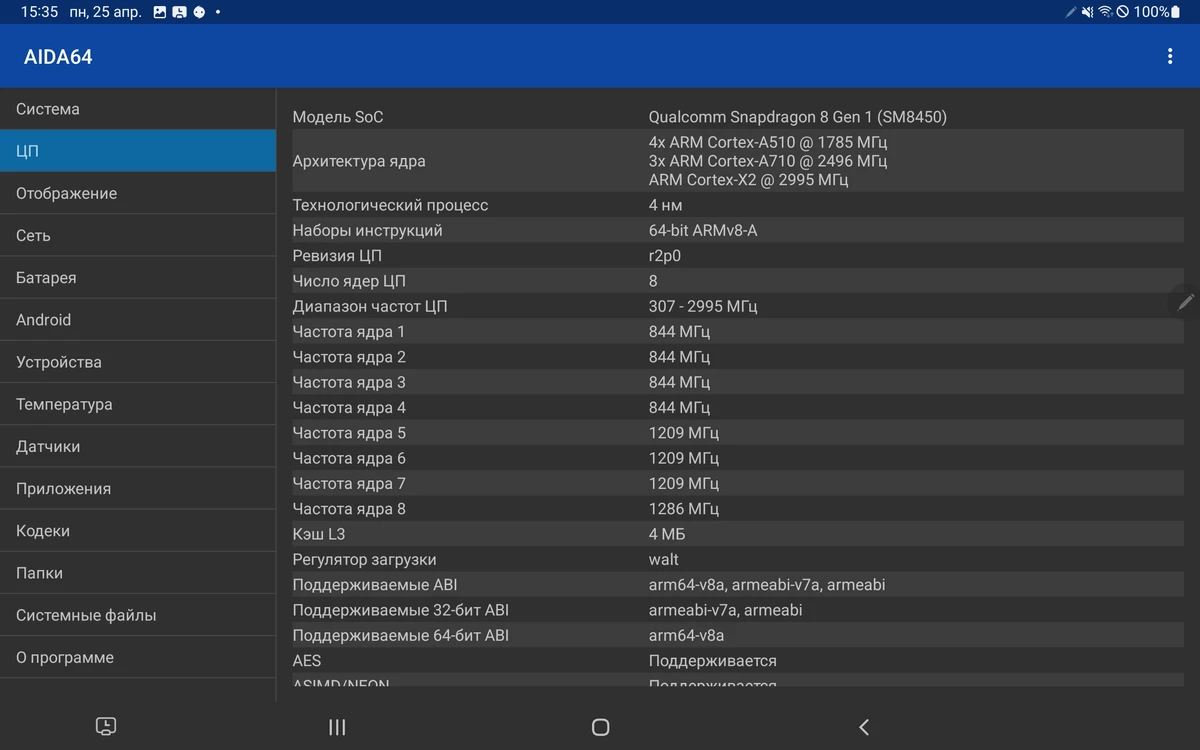Tap the 1286 МГц value
Image resolution: width=1200 pixels, height=750 pixels.
[684, 509]
